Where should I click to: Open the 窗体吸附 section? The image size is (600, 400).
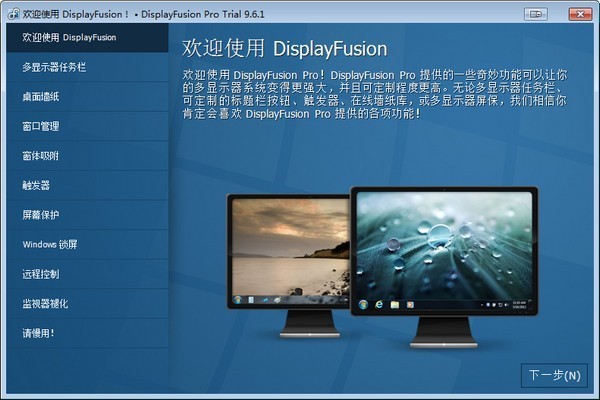(x=87, y=156)
